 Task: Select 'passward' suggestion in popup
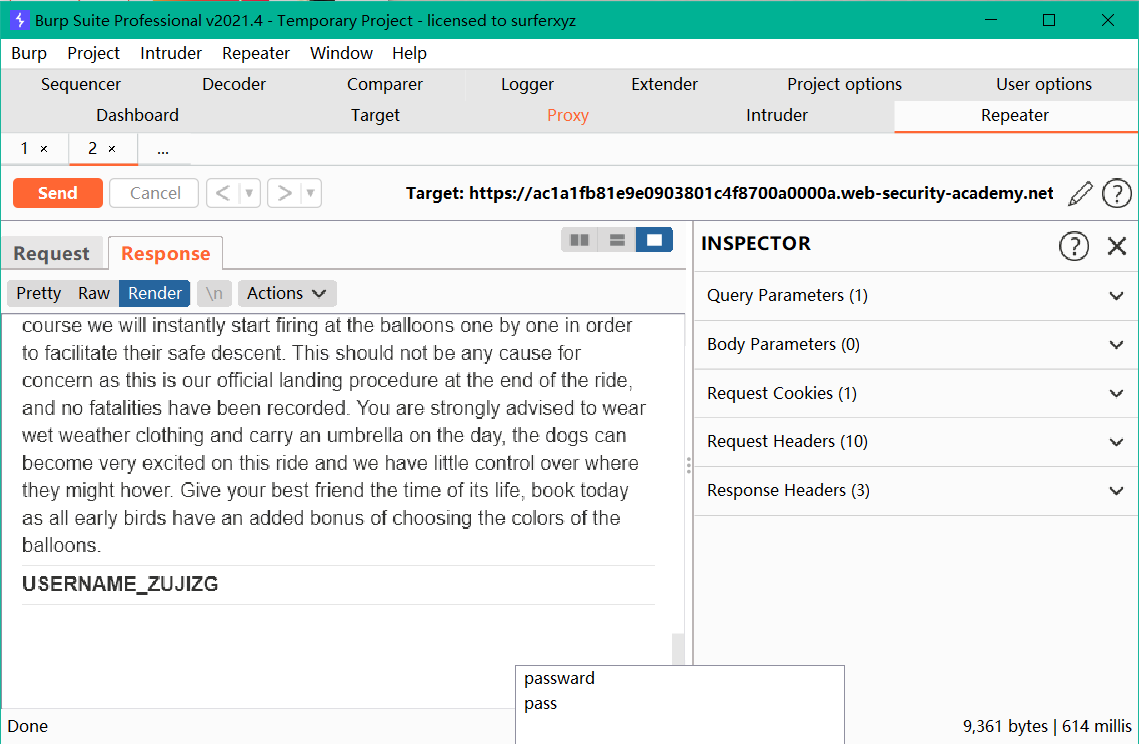(x=559, y=679)
